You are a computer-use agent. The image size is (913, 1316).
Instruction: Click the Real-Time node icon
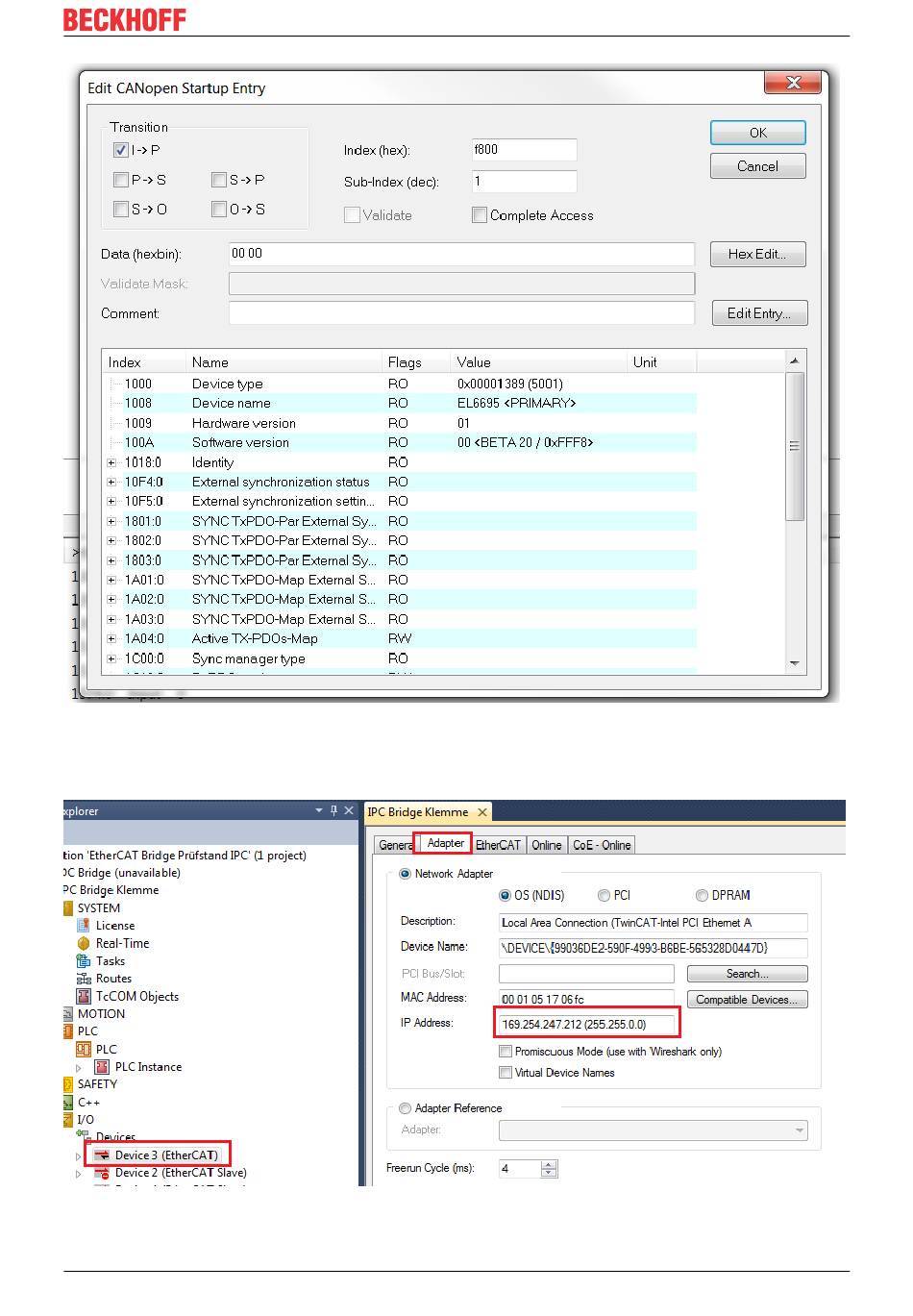83,943
